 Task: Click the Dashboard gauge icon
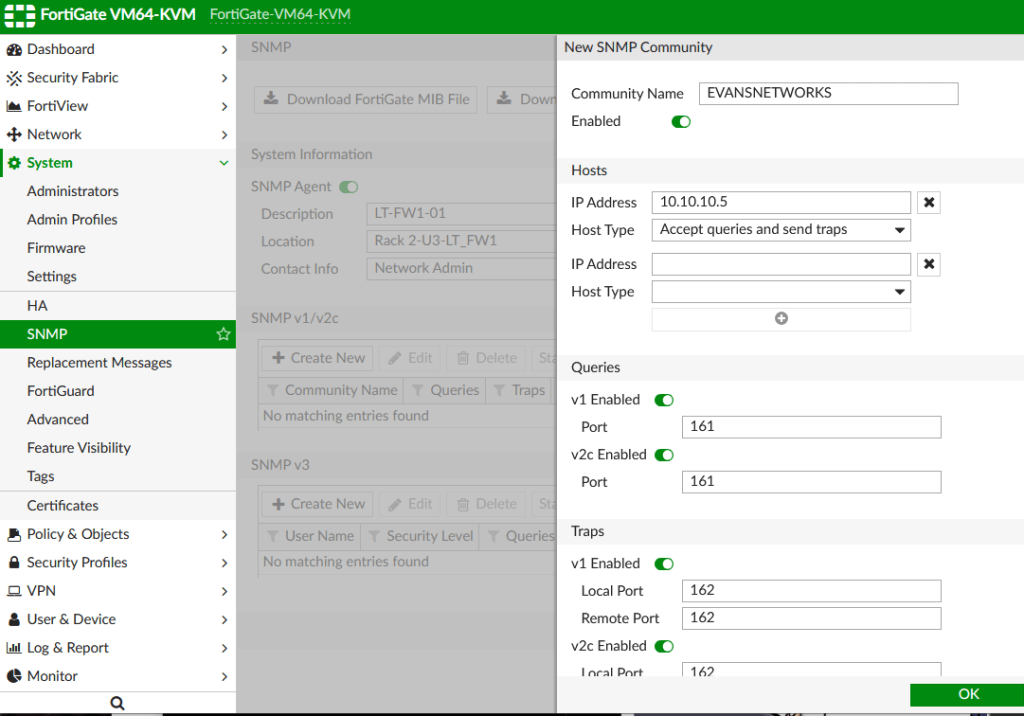tap(14, 50)
